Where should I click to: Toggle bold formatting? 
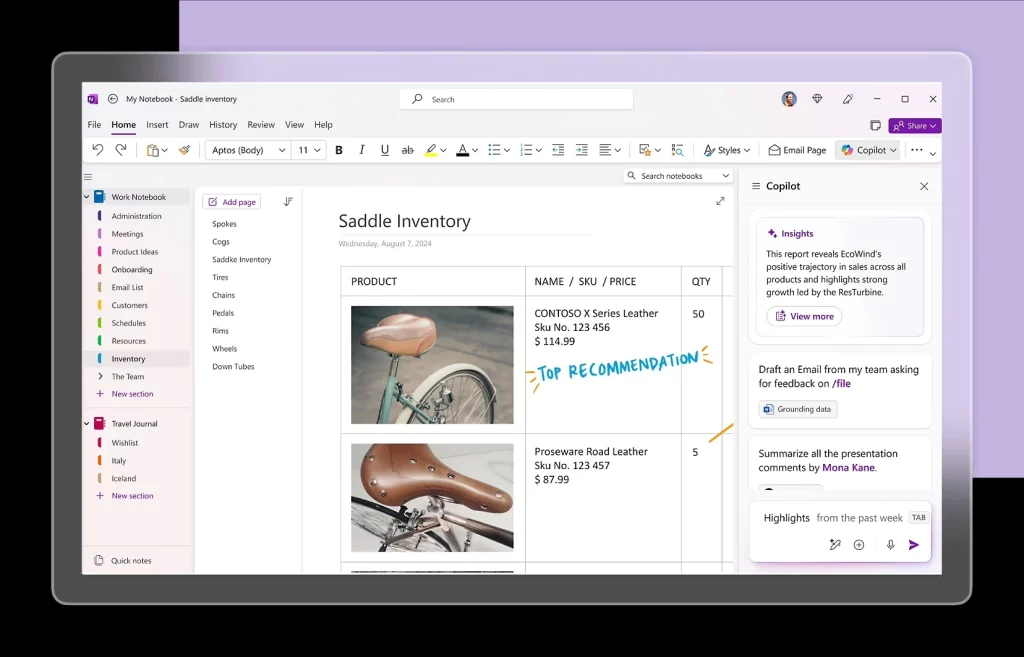(x=338, y=150)
